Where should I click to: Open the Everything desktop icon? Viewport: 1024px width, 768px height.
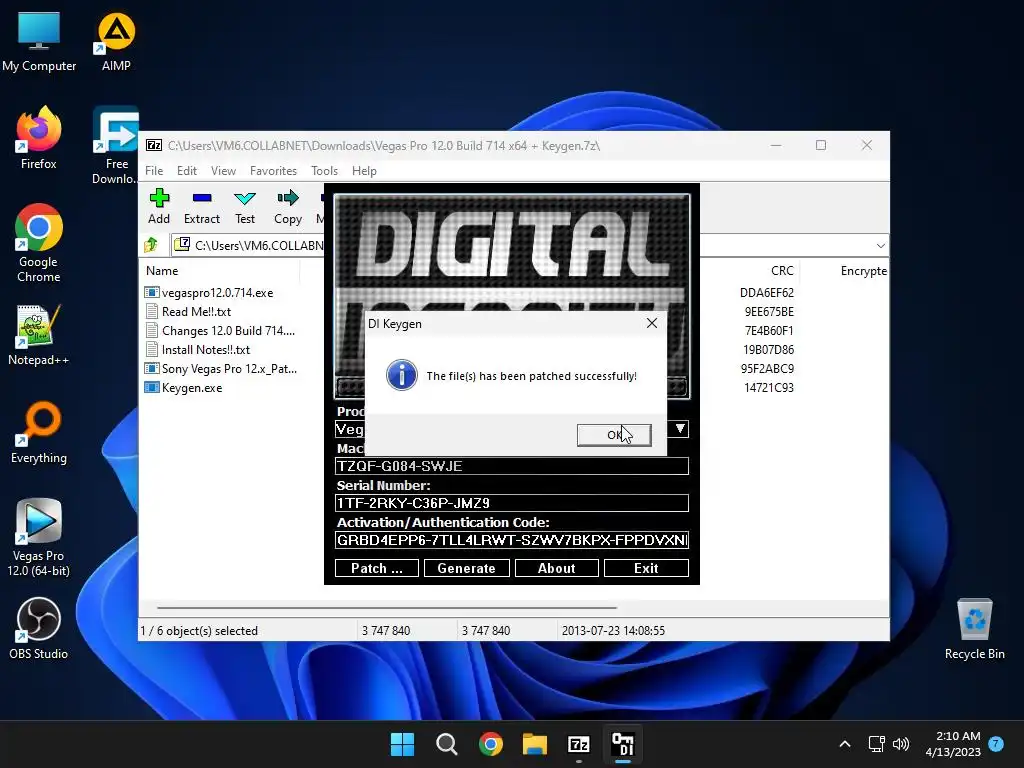coord(39,432)
